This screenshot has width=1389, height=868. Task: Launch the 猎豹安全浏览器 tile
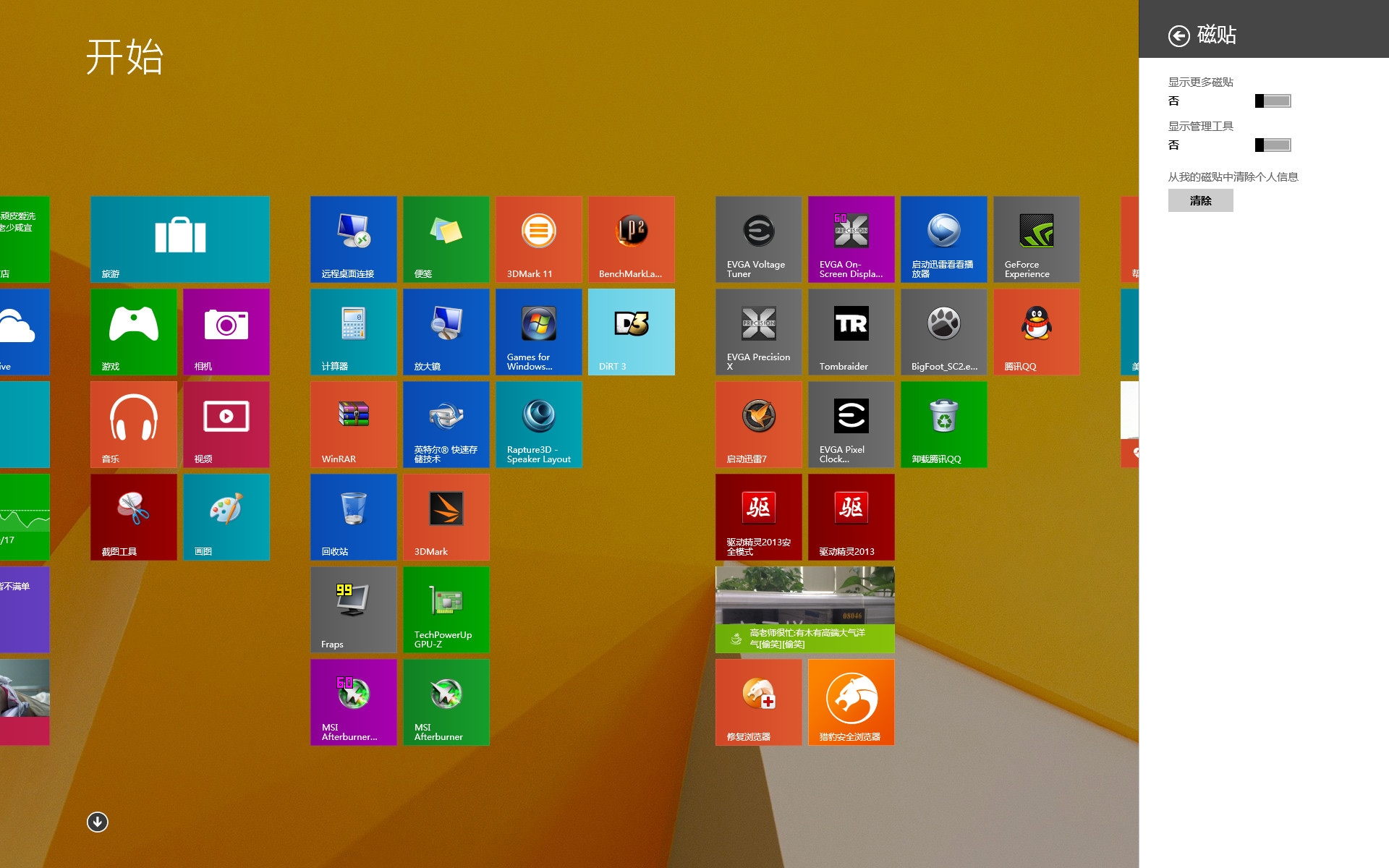pyautogui.click(x=851, y=702)
